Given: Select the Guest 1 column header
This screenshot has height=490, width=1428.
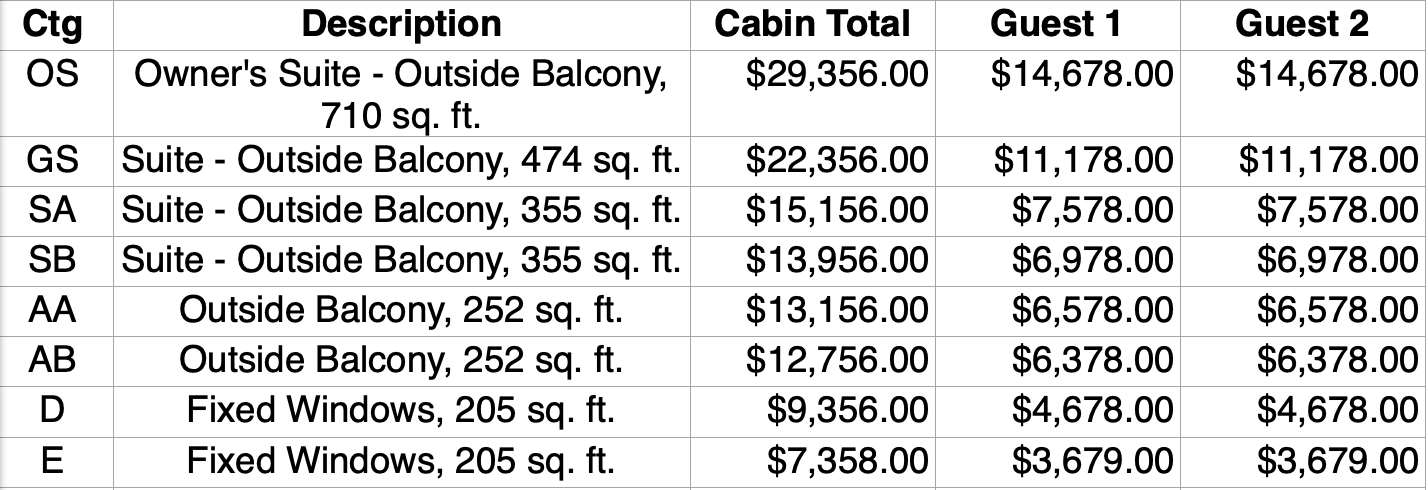Looking at the screenshot, I should coord(1057,24).
